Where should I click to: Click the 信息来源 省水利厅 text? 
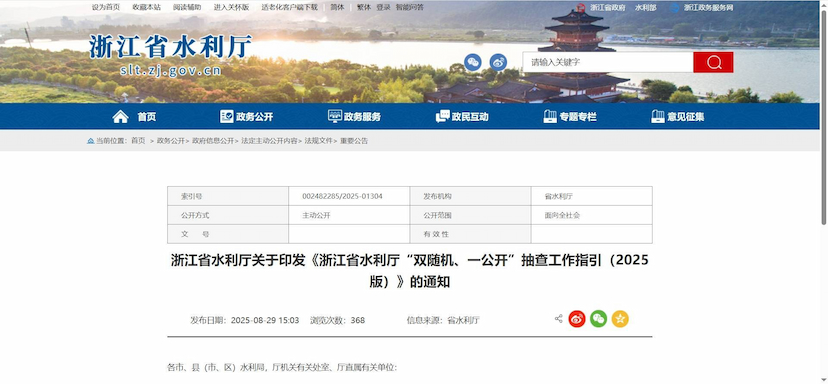pos(443,320)
